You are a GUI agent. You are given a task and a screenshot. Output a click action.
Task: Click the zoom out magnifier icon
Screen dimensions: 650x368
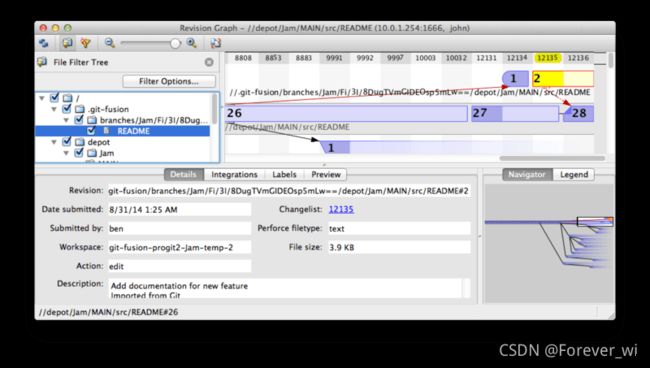coord(109,43)
